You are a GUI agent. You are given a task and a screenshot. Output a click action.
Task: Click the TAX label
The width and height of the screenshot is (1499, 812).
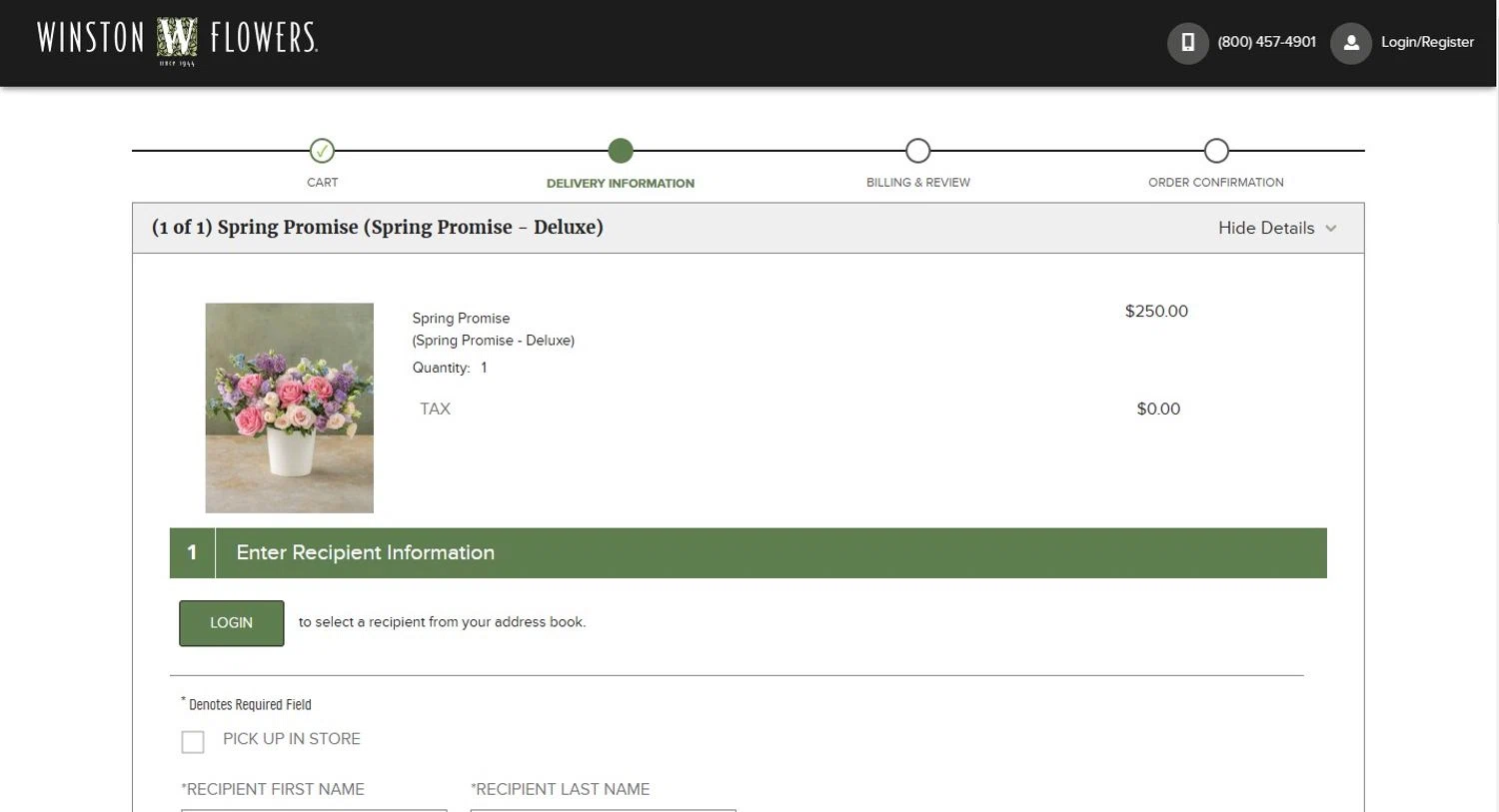(x=435, y=409)
